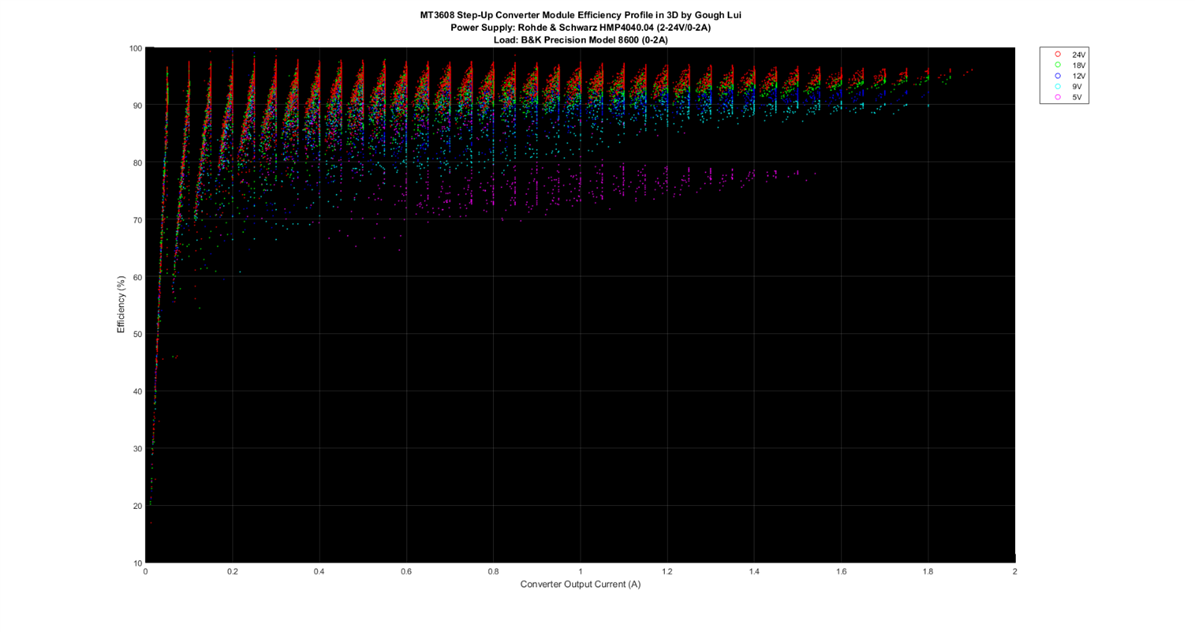Click the y-axis tick label 40
This screenshot has width=1195, height=632.
(137, 391)
